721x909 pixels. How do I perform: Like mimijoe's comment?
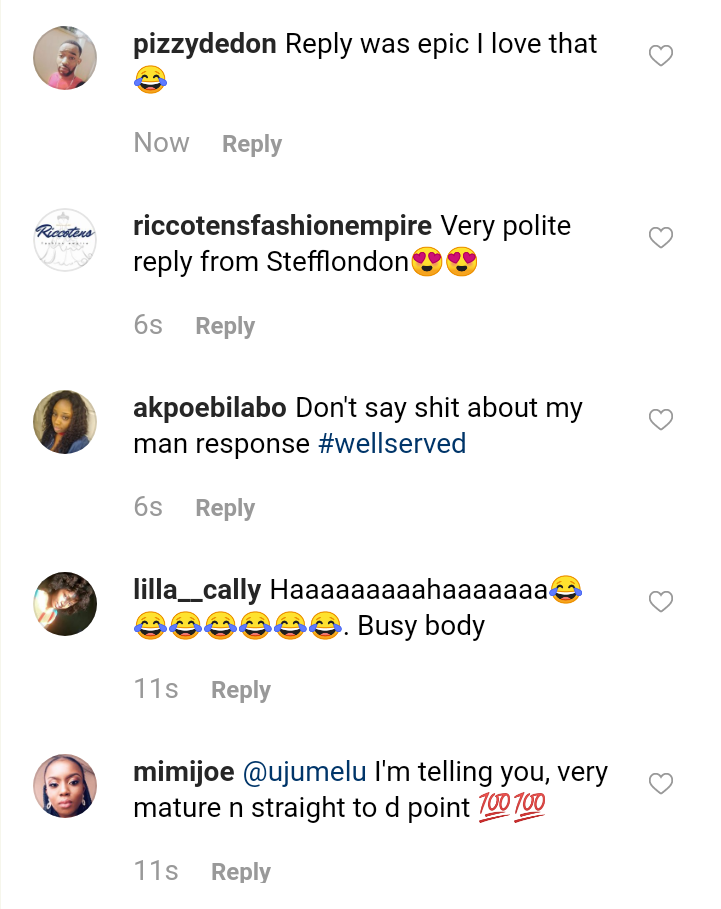tap(661, 784)
